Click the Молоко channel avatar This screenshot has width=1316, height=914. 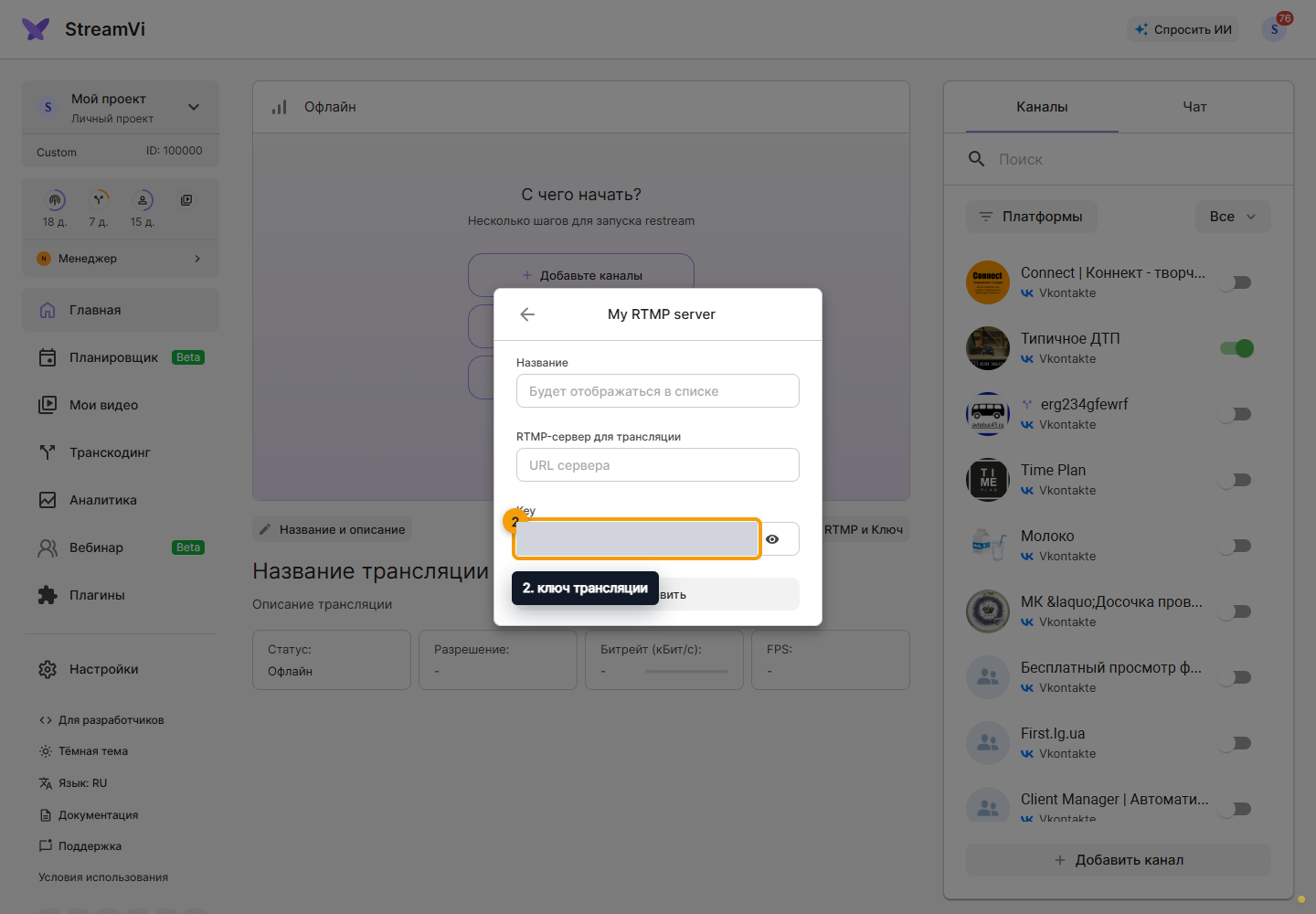[988, 546]
